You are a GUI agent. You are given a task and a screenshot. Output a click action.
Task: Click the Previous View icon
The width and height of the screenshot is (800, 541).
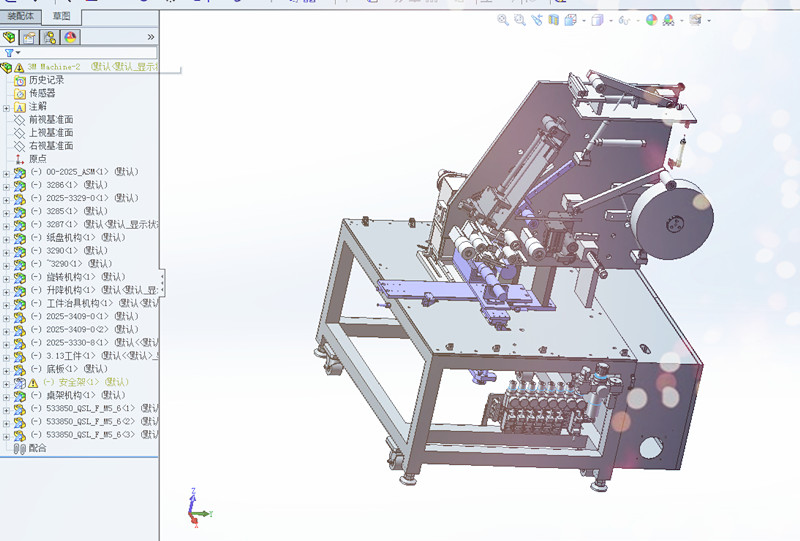[537, 20]
